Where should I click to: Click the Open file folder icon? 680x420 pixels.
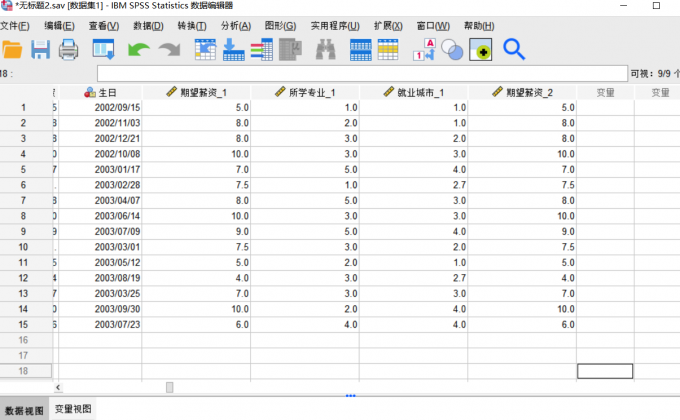click(x=11, y=48)
